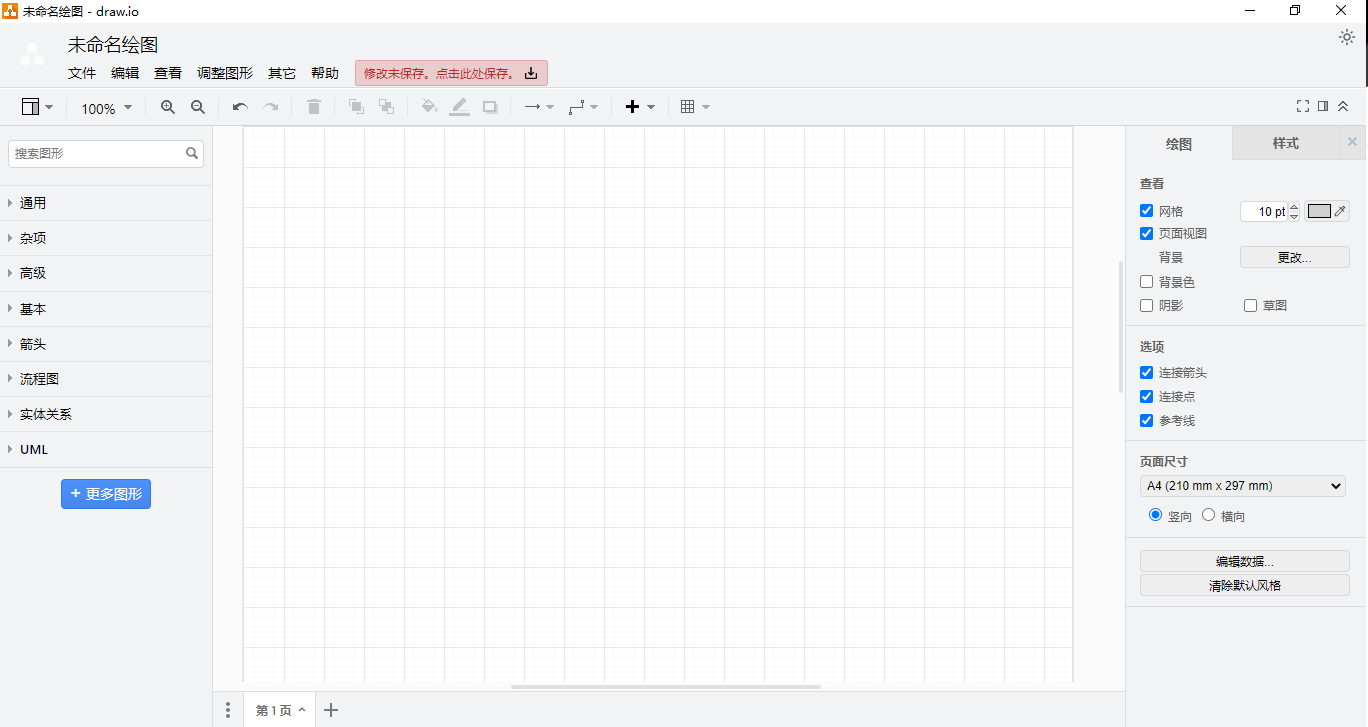Switch appearance with the sun icon
The height and width of the screenshot is (727, 1368).
[x=1347, y=38]
